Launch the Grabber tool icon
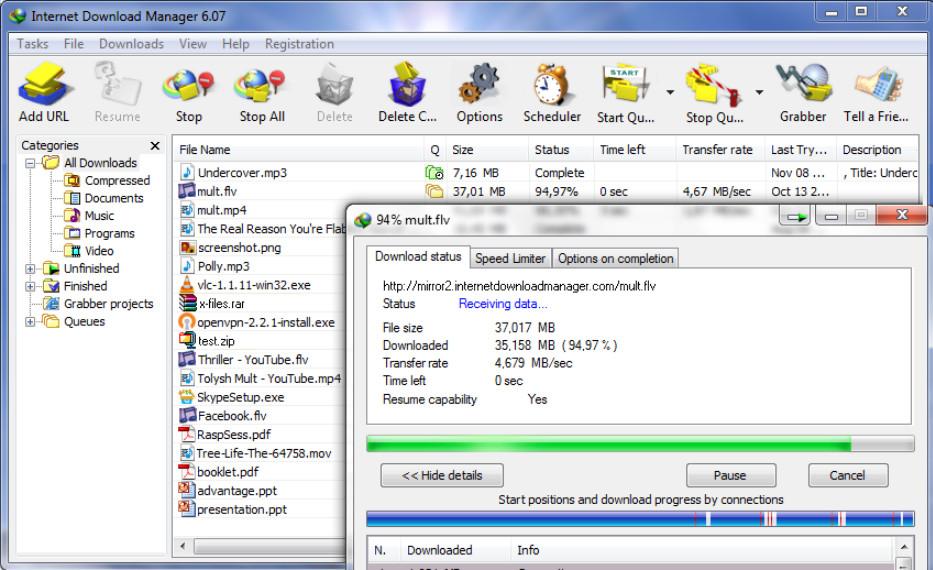This screenshot has width=933, height=570. 802,87
